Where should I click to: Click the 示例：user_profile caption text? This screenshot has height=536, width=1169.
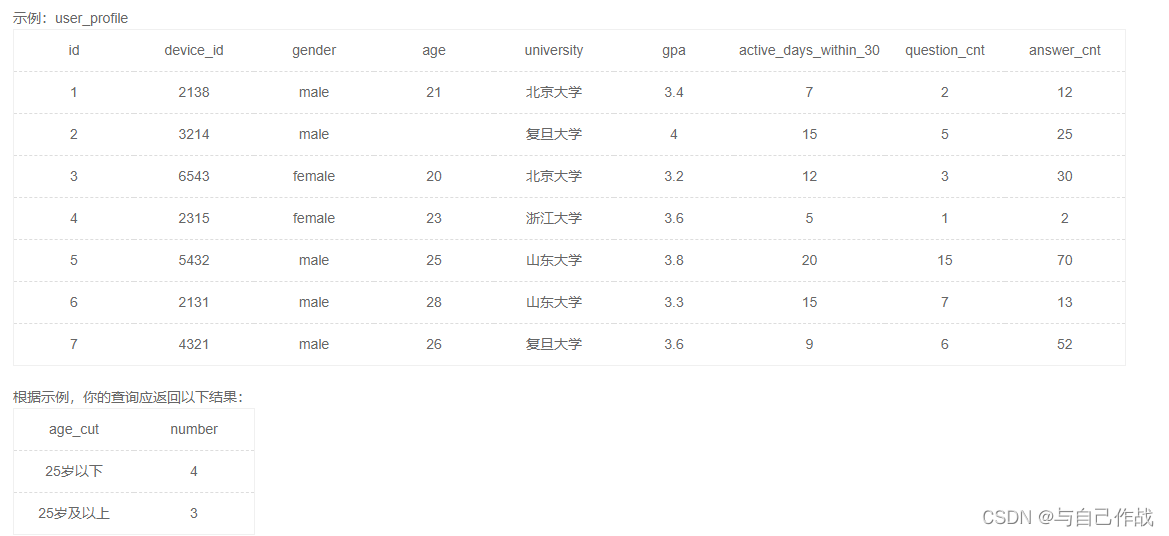70,18
